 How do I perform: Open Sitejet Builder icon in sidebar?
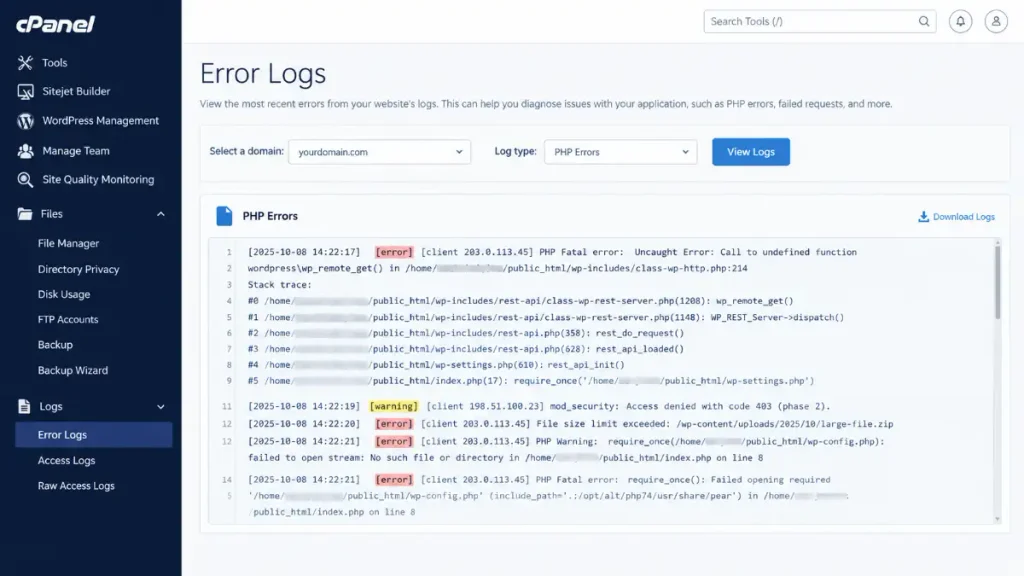pos(25,91)
